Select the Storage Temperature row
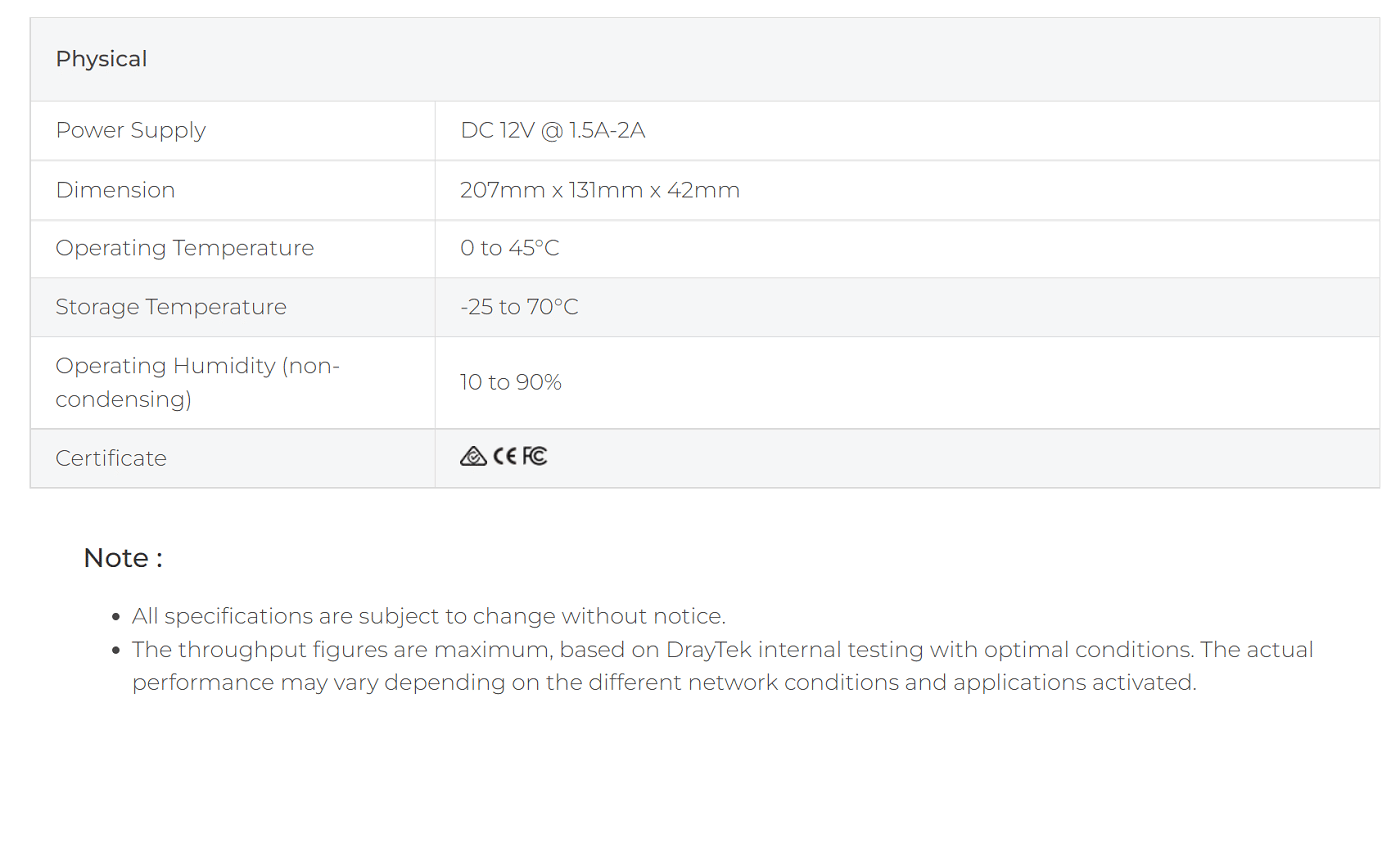Screen dimensions: 1400x866 tap(171, 307)
